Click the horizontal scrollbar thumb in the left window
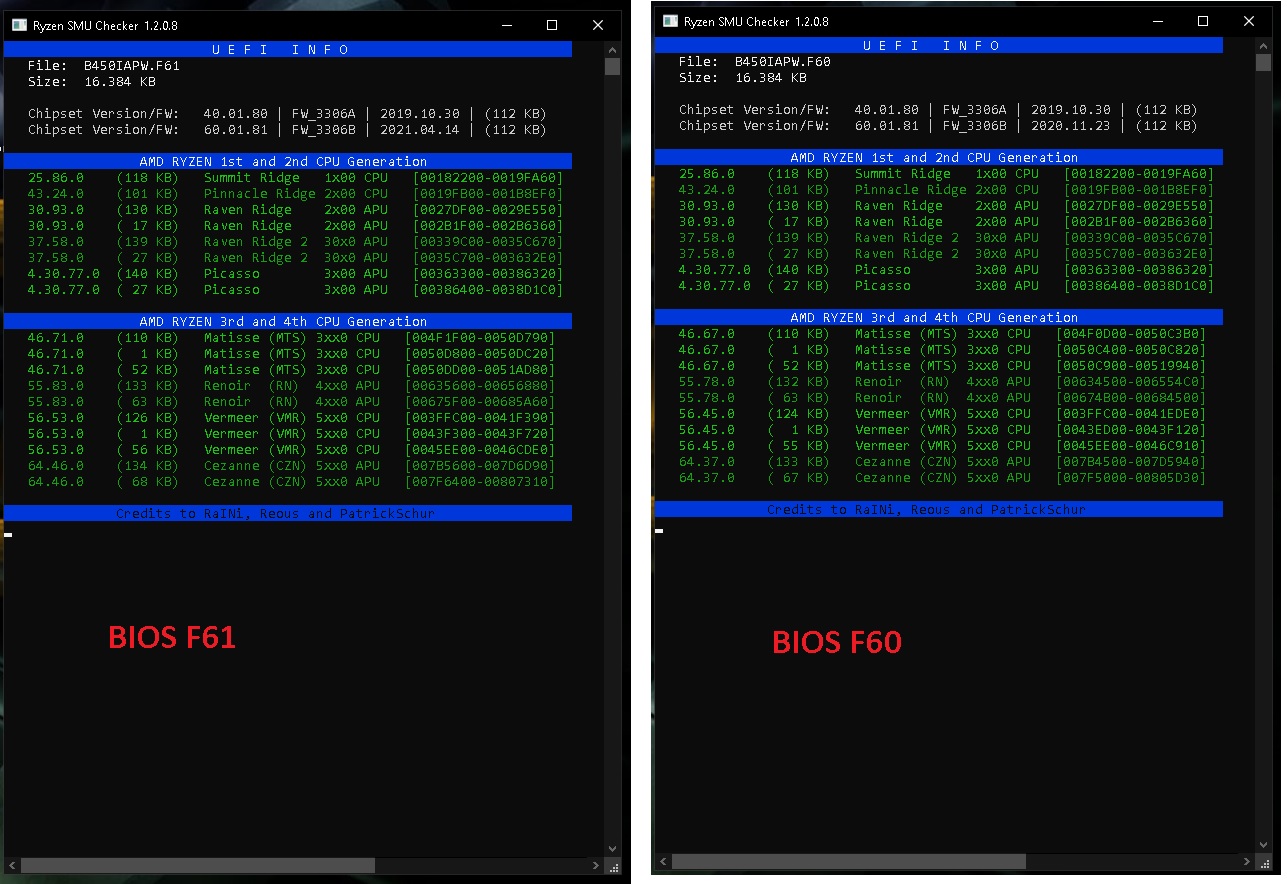Image resolution: width=1287 pixels, height=884 pixels. (197, 865)
